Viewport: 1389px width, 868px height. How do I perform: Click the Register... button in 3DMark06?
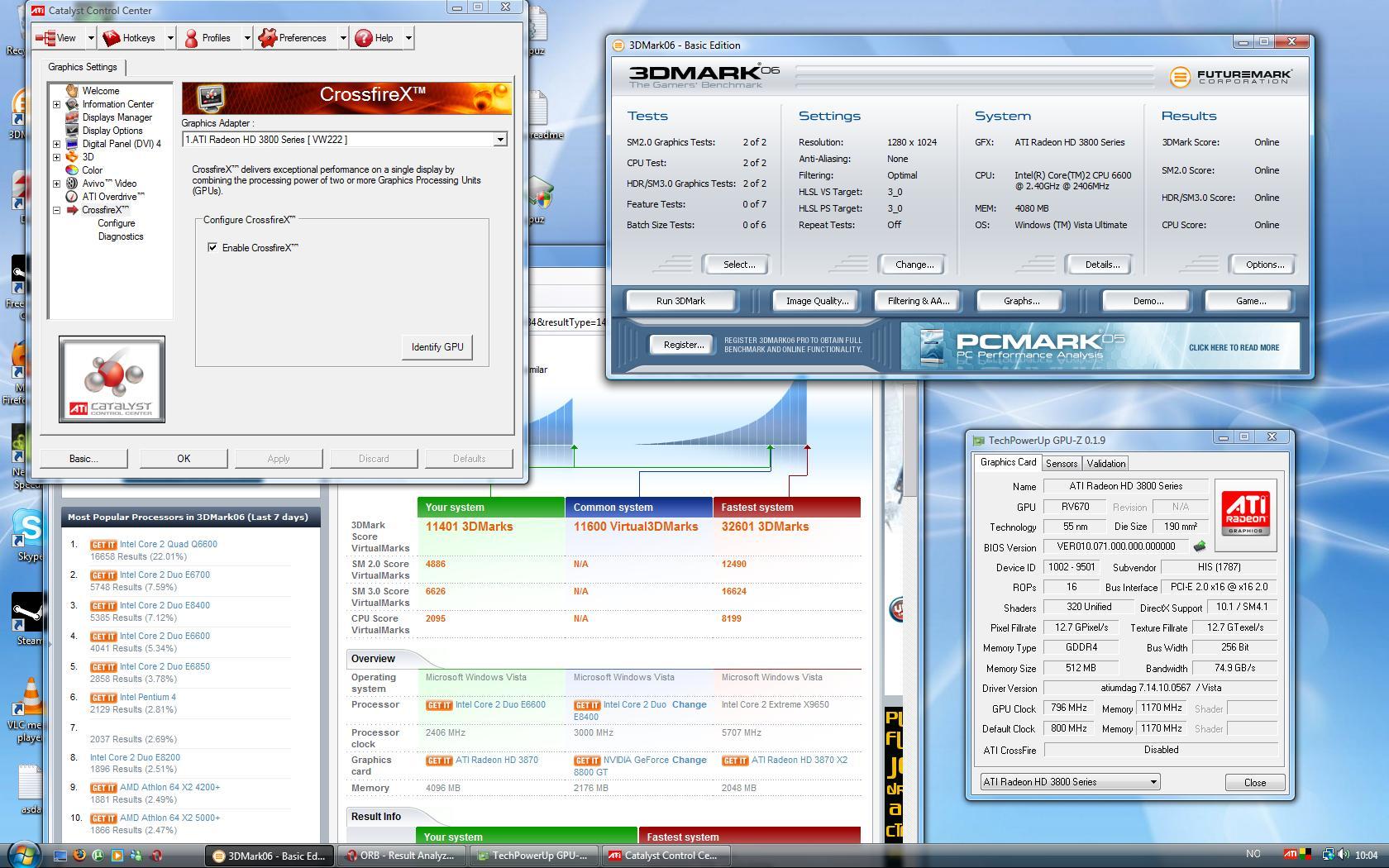coord(683,345)
